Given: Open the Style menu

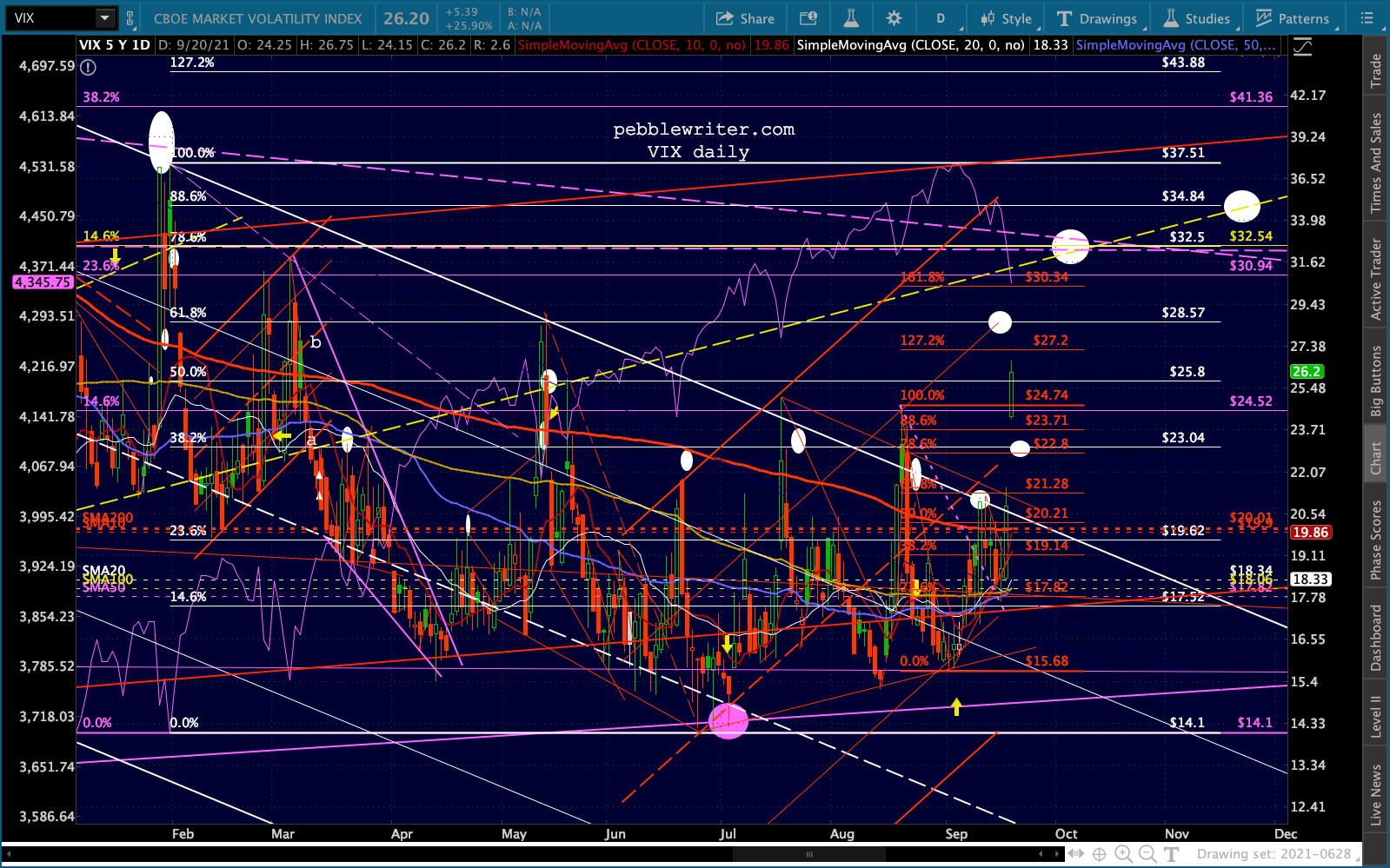Looking at the screenshot, I should point(1006,18).
